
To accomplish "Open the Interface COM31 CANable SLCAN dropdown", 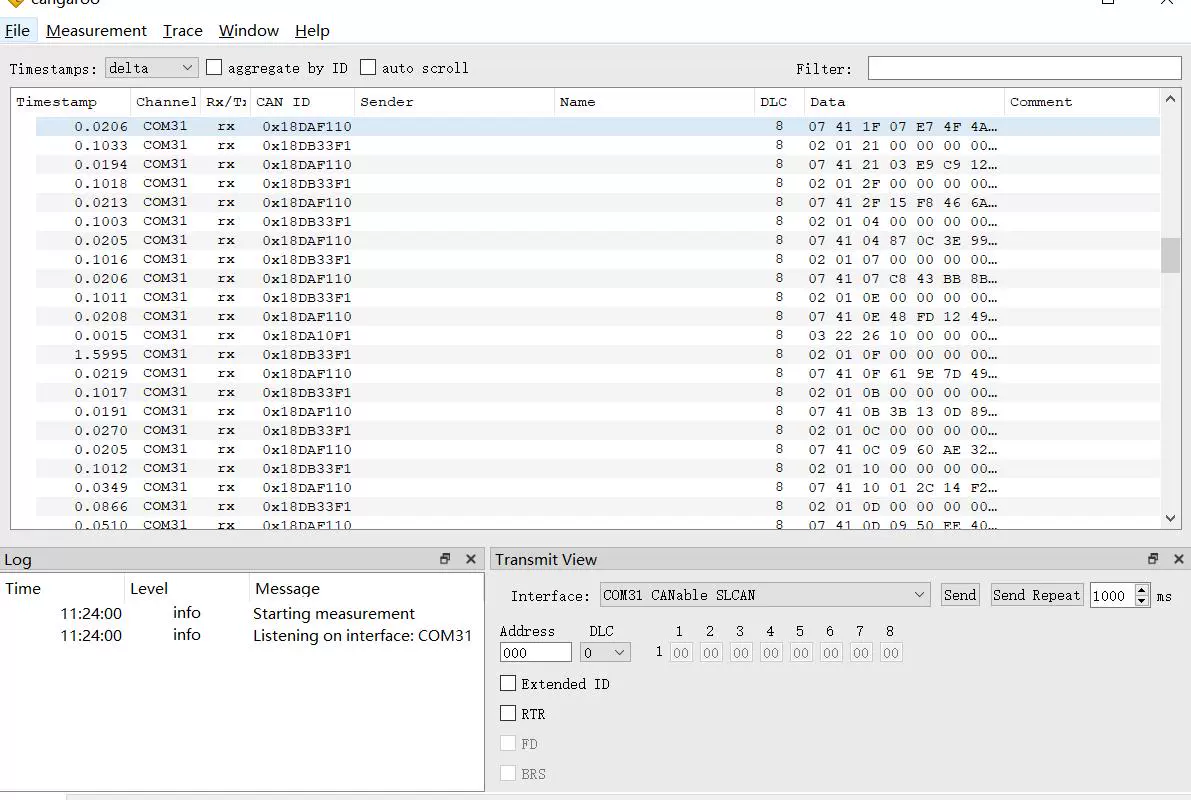I will [765, 595].
